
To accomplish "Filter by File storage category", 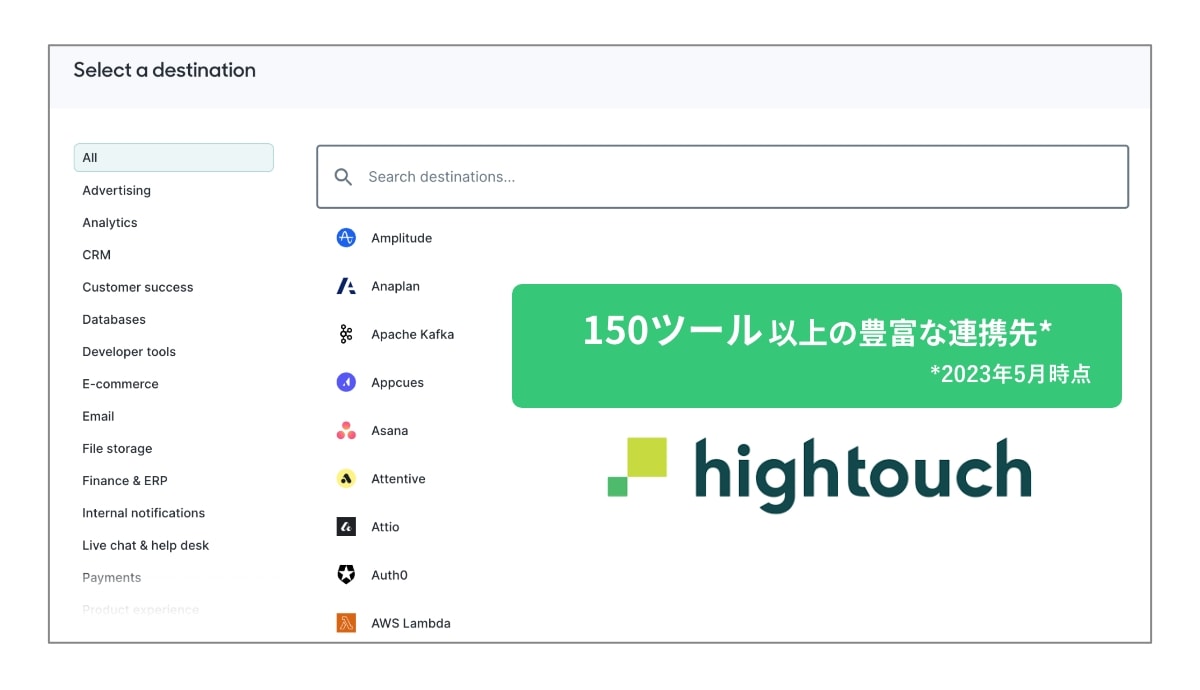I will (117, 449).
